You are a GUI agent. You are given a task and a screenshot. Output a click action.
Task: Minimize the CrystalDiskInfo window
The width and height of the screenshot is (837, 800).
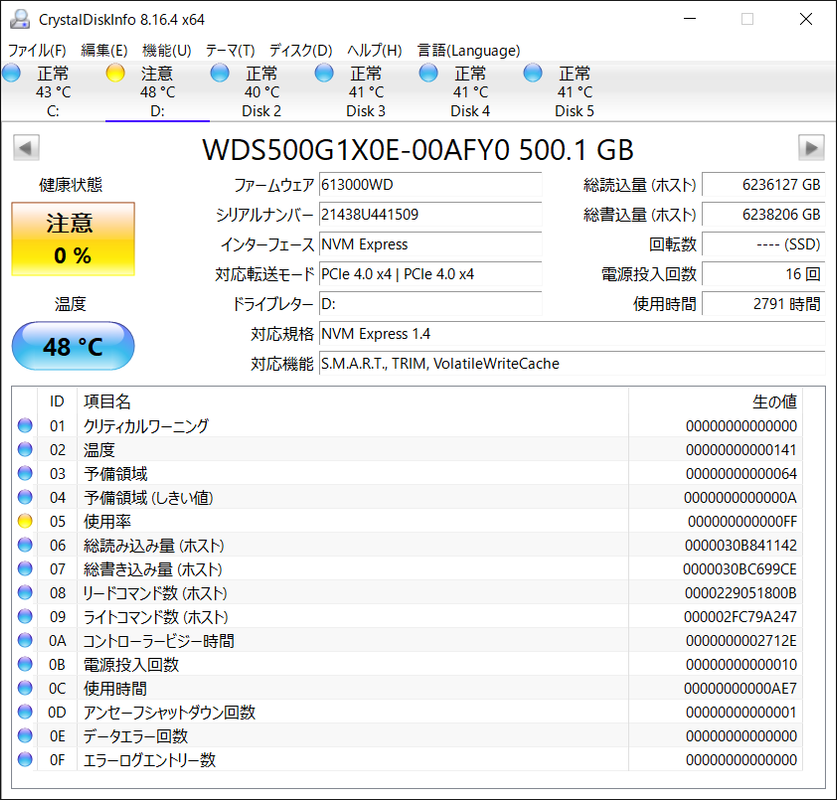click(690, 19)
